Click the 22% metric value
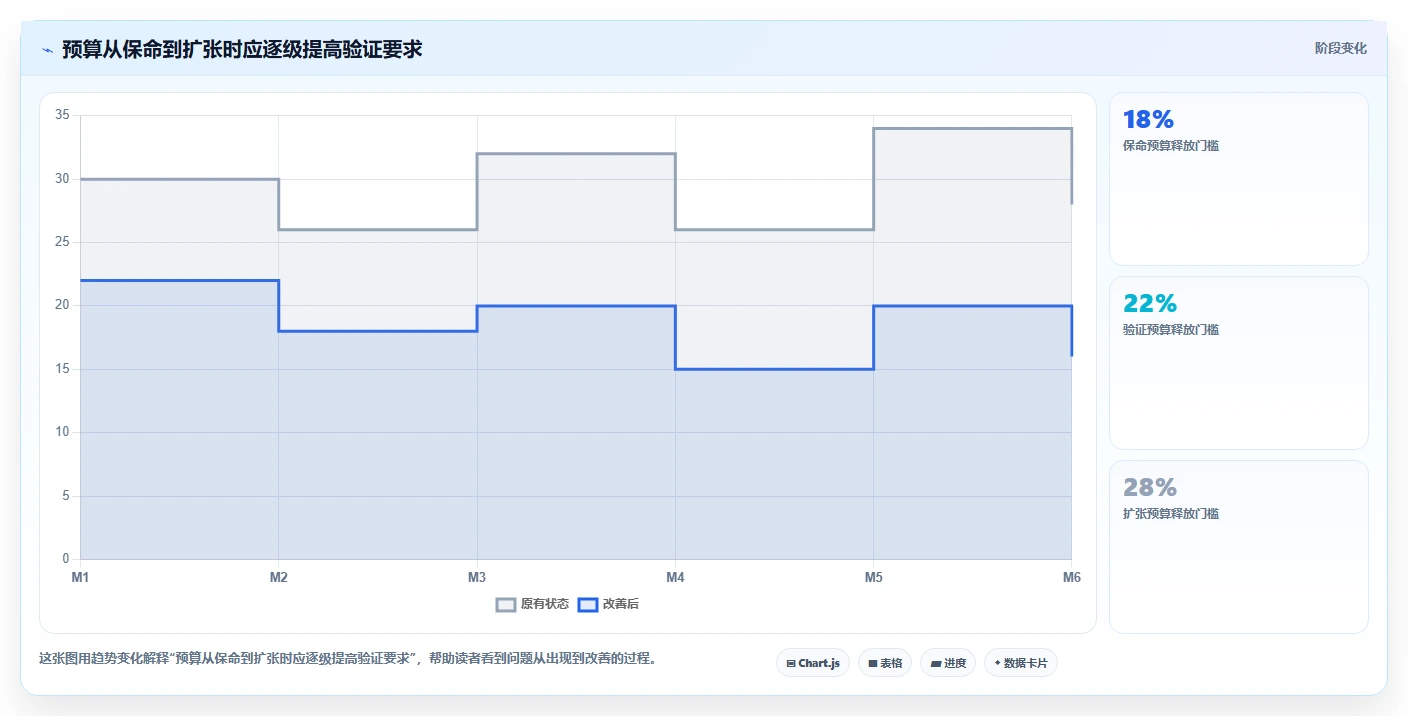1408x716 pixels. point(1150,304)
